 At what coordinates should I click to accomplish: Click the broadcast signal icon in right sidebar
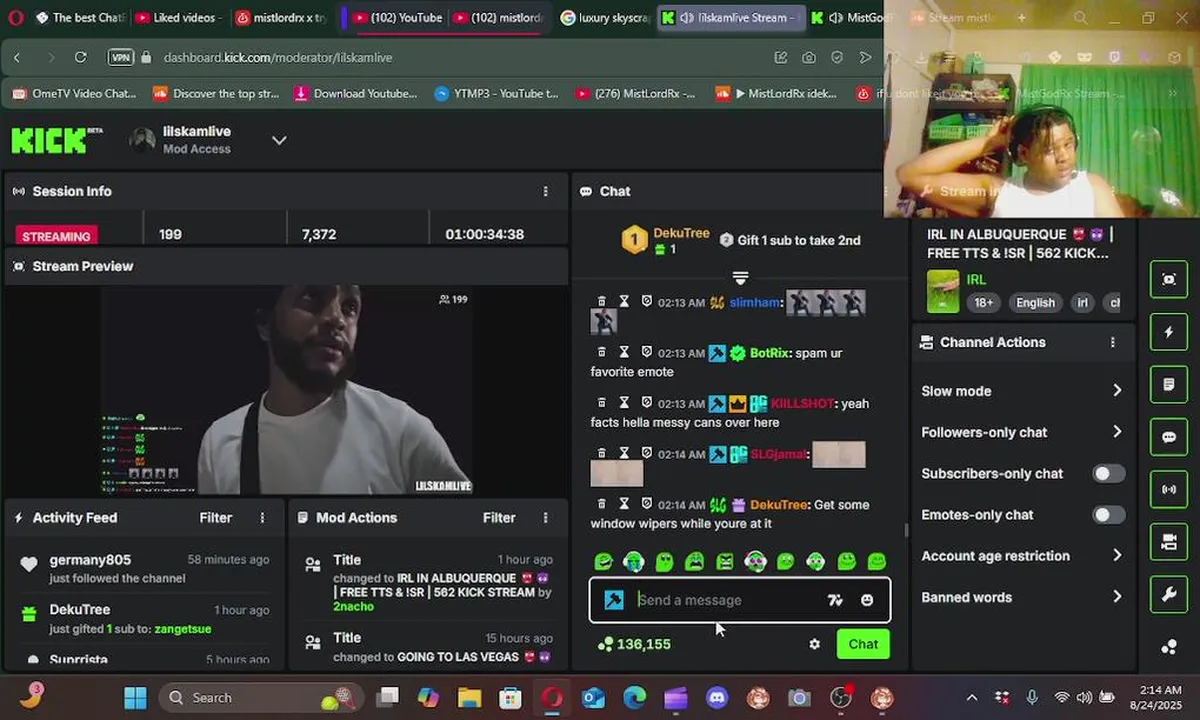tap(1169, 490)
